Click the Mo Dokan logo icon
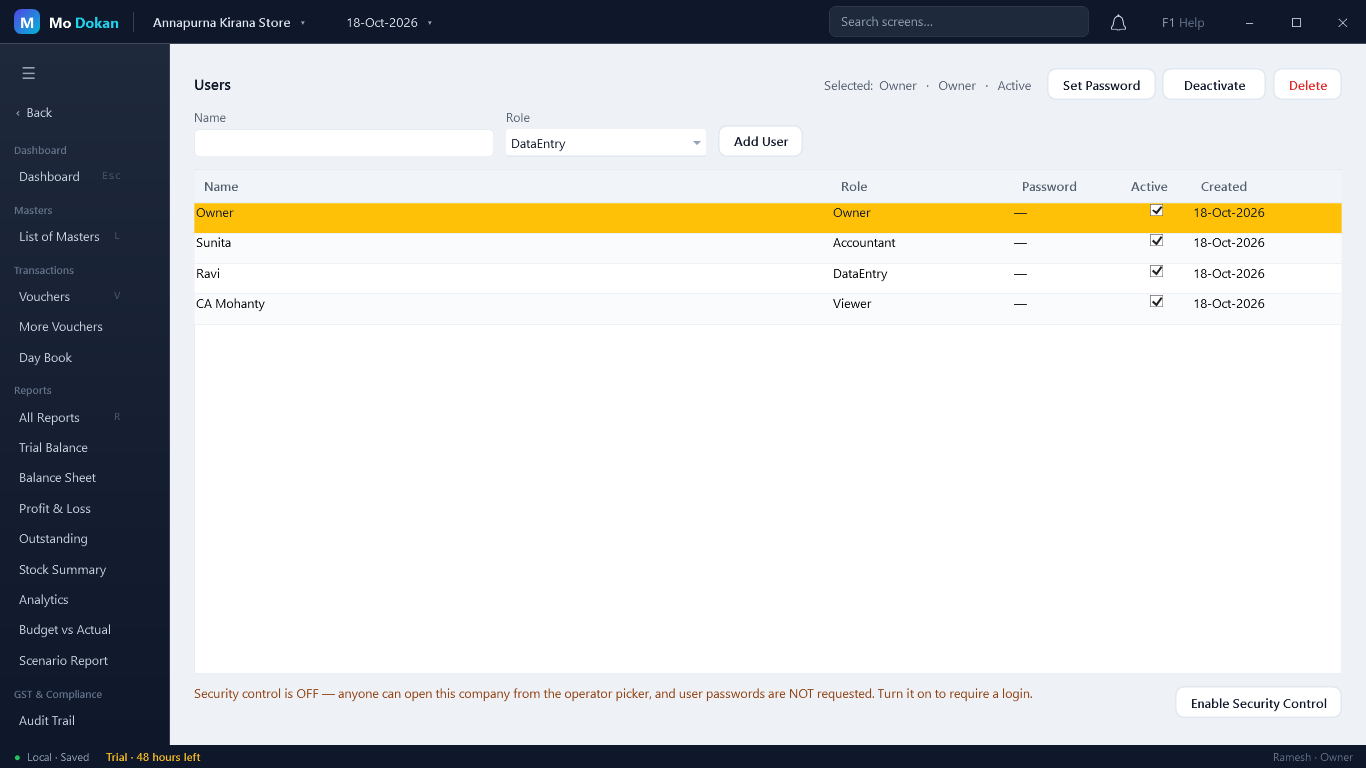 27,22
